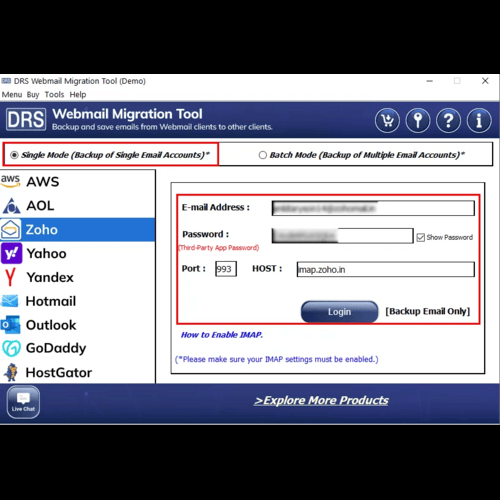The image size is (500, 500).
Task: Open the Explore More Products link
Action: tap(321, 400)
